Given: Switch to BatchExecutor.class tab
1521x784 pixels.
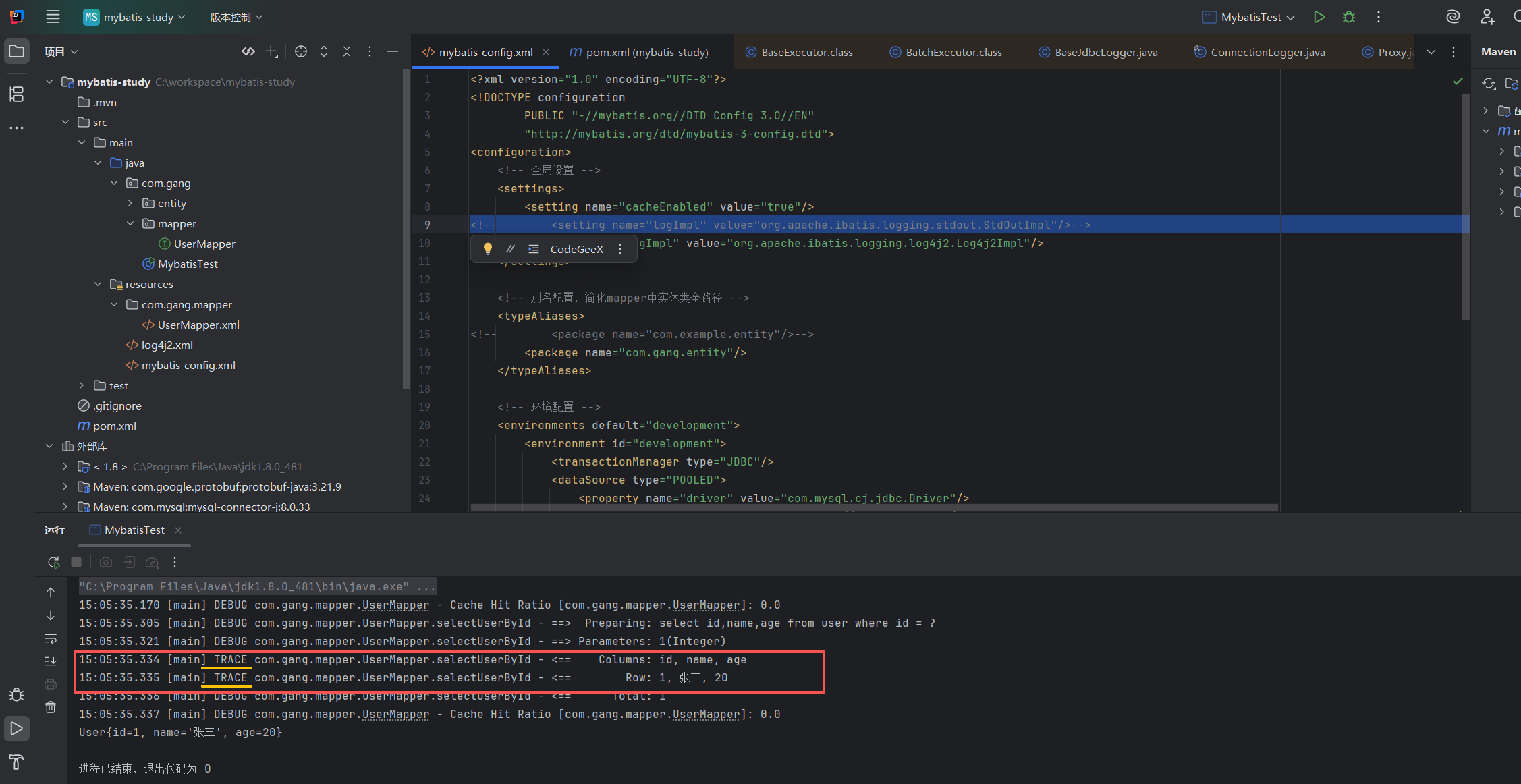Looking at the screenshot, I should point(945,52).
